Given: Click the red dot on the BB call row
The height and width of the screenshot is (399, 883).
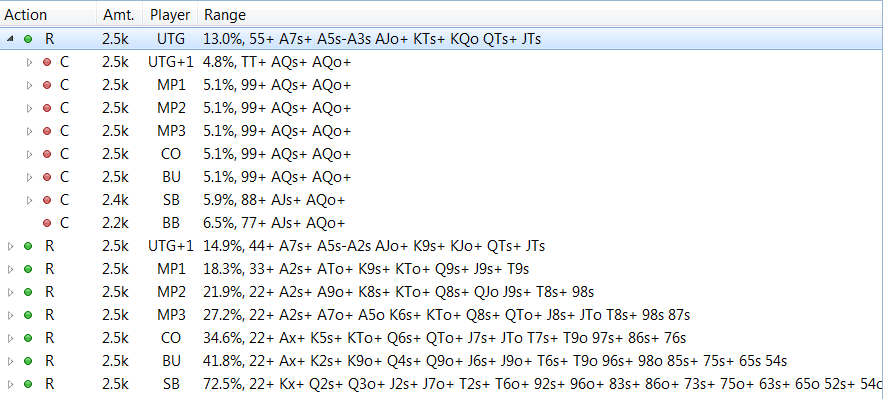Looking at the screenshot, I should [47, 223].
